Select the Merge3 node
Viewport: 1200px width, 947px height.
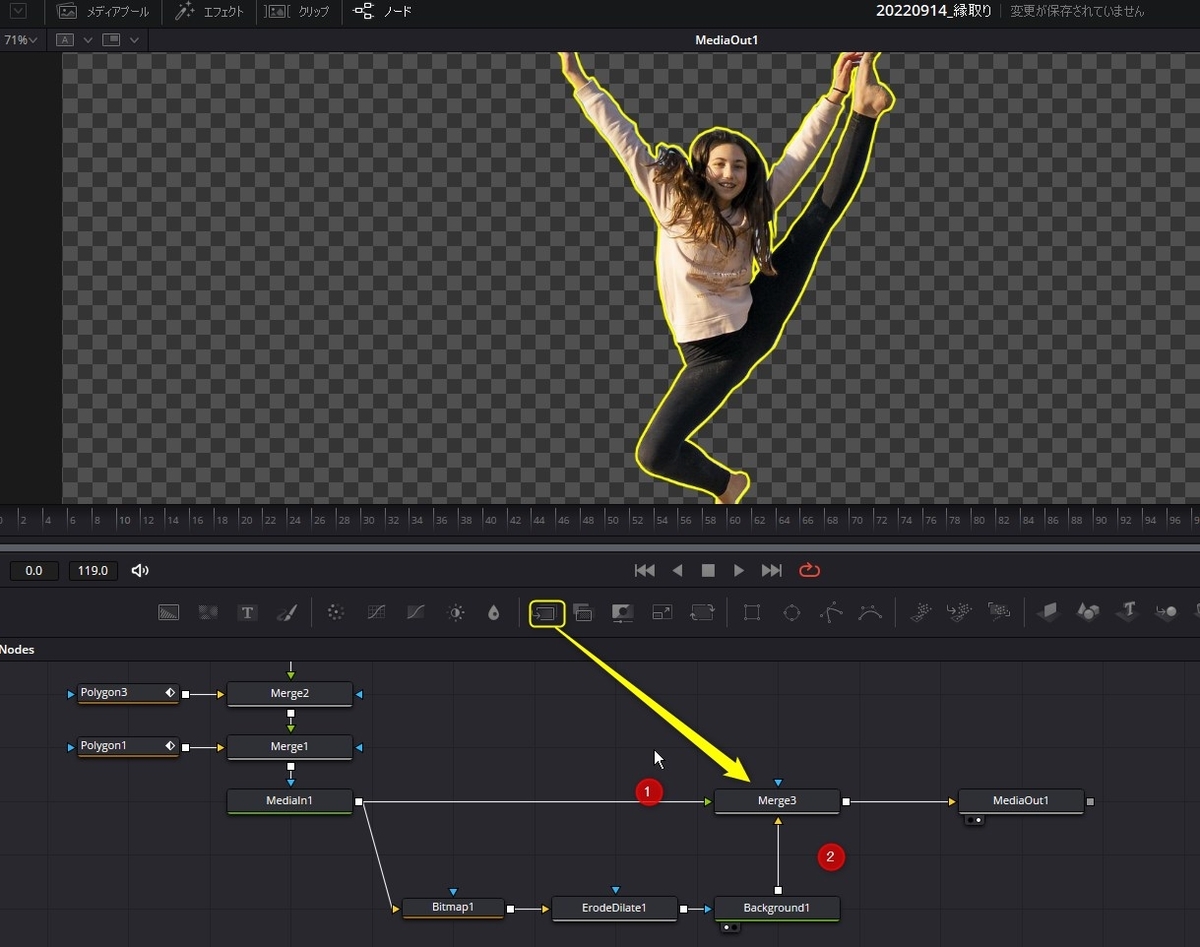point(777,801)
